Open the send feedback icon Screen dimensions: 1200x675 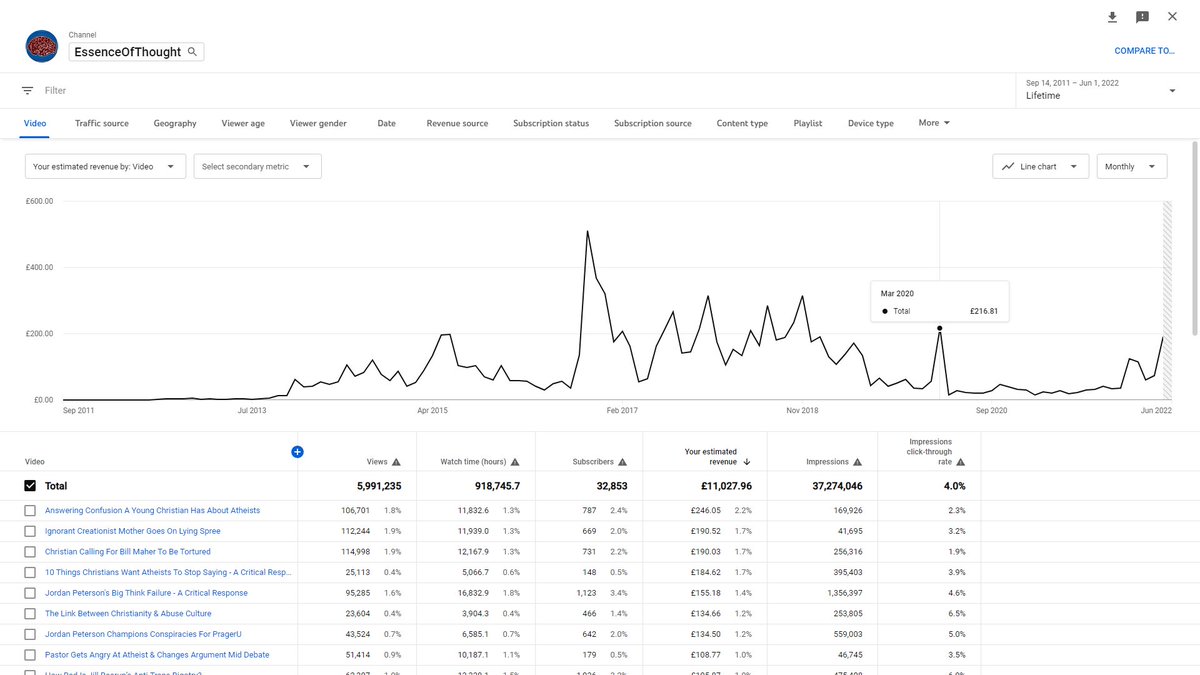point(1142,17)
